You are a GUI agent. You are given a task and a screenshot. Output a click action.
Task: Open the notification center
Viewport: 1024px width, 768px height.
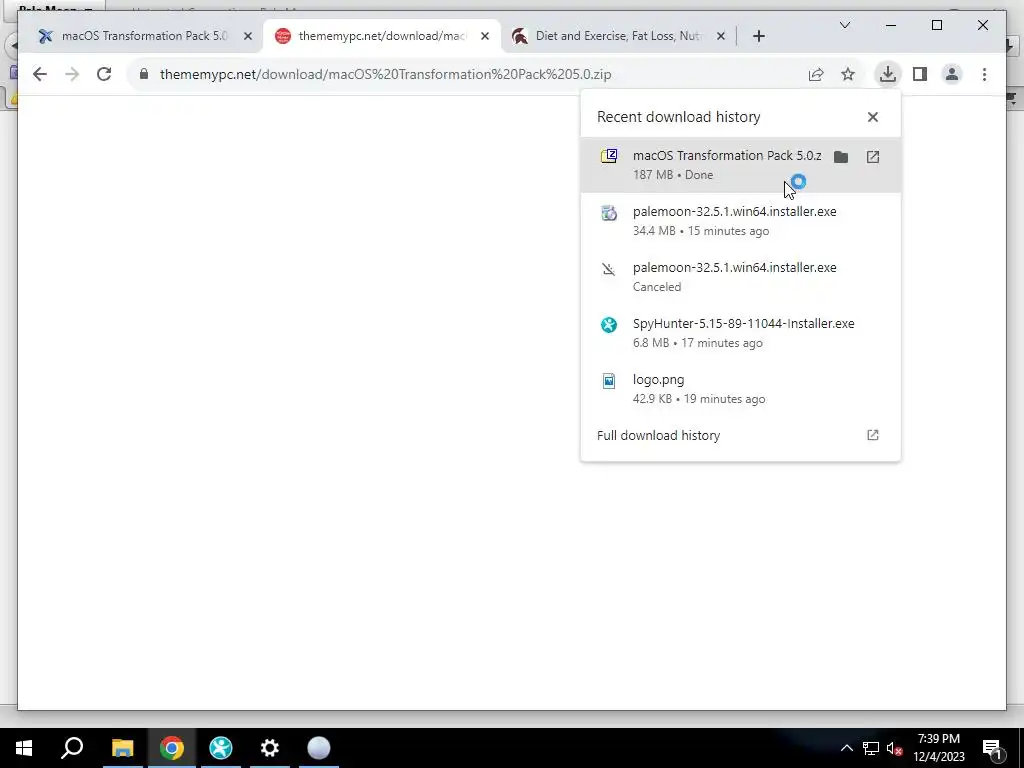point(992,748)
